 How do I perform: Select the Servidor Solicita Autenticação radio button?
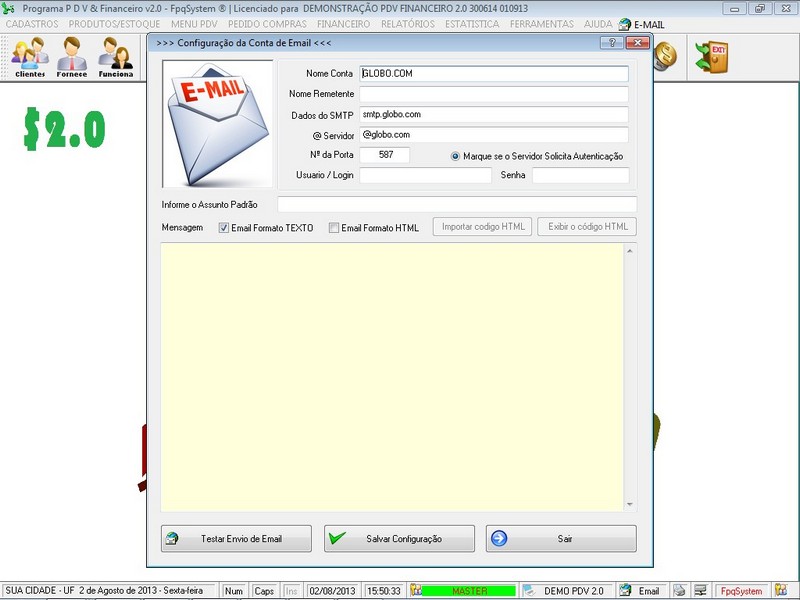pyautogui.click(x=455, y=156)
